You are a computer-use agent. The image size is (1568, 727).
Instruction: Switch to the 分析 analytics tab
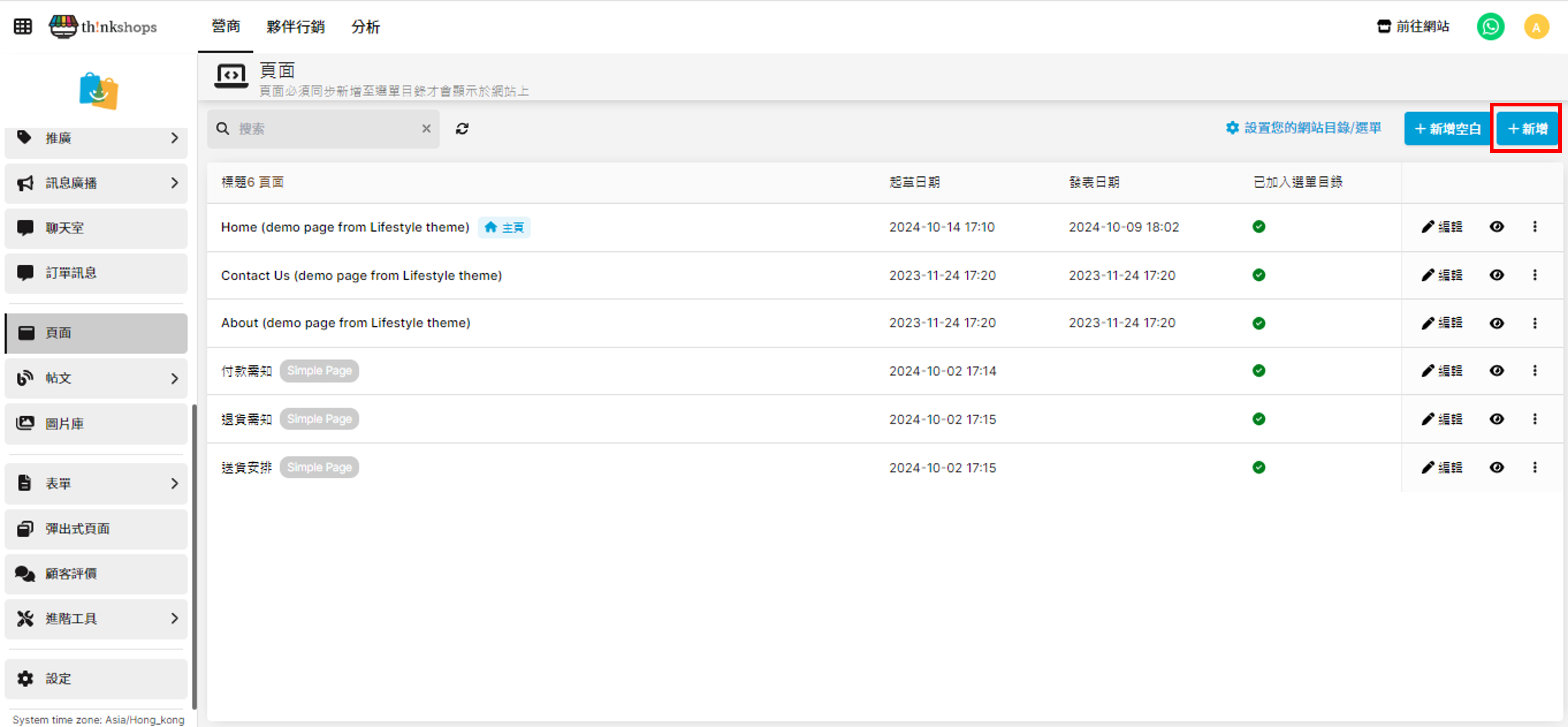tap(365, 27)
